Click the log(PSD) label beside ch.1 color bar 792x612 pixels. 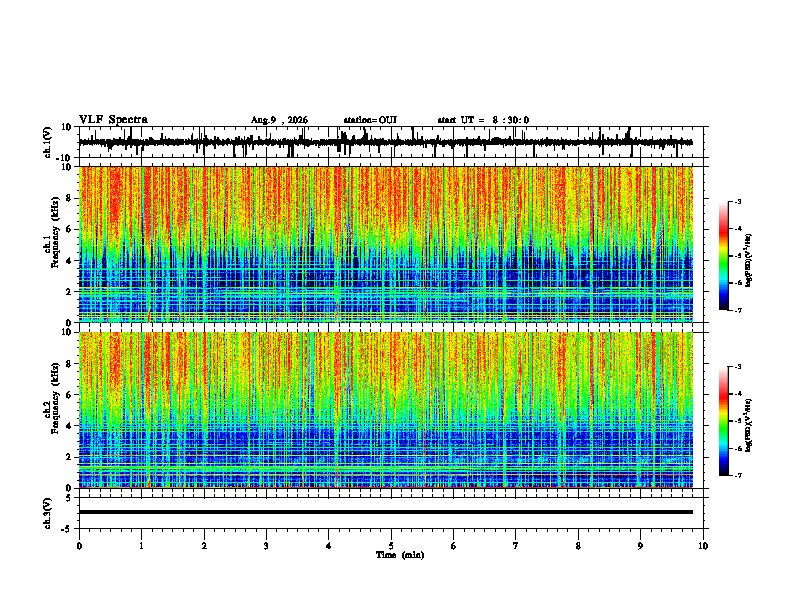point(749,261)
